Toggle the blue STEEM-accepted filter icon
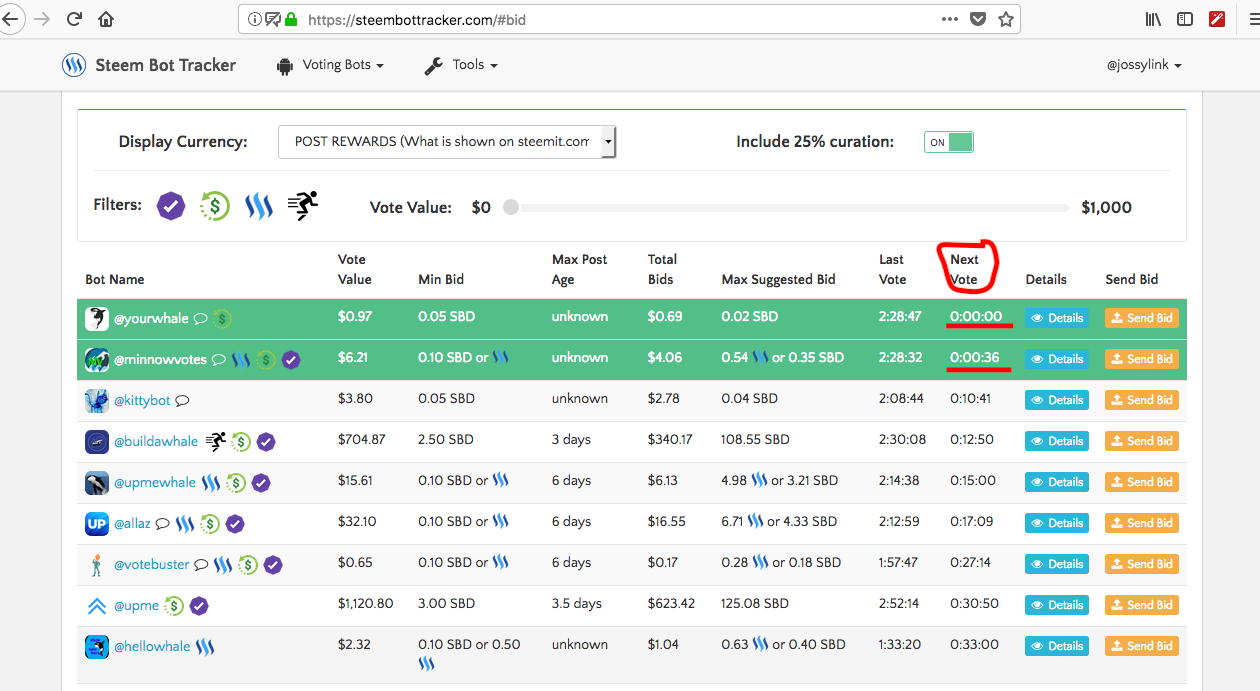 (x=259, y=206)
